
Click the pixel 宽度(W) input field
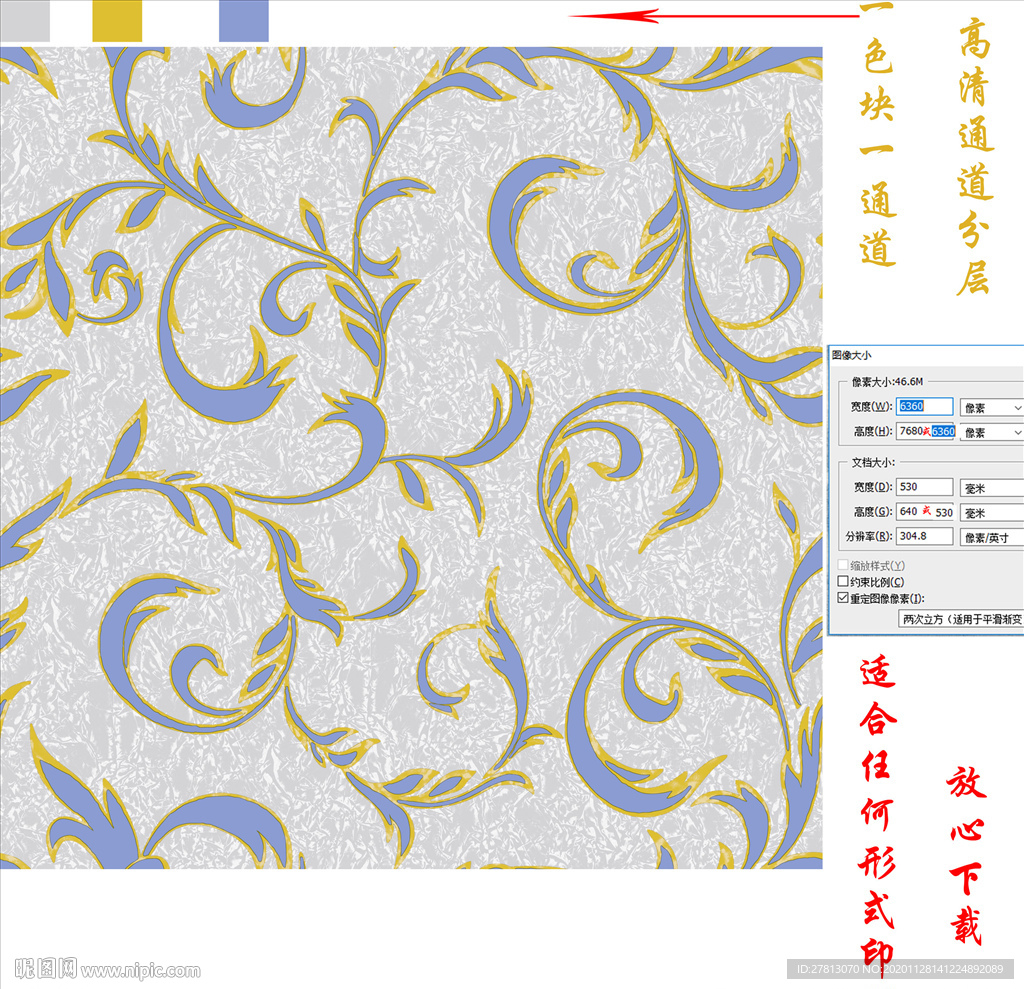(924, 407)
